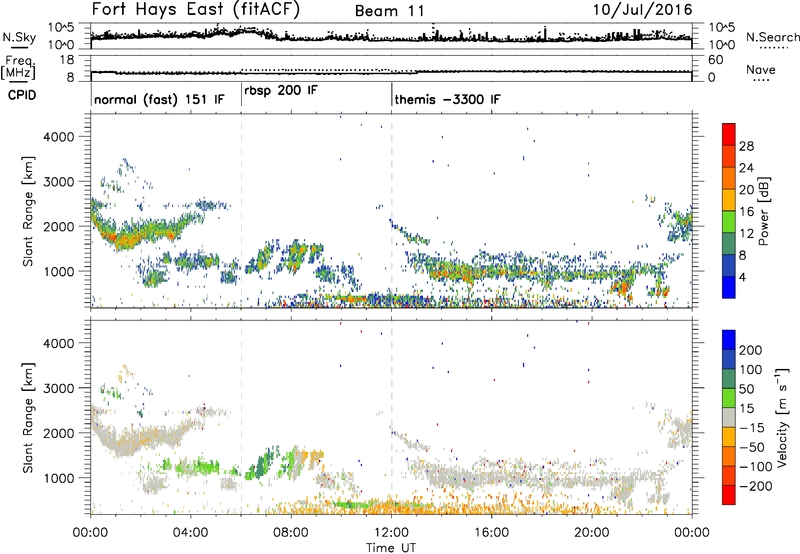Click the '20:00' time tick label

(592, 532)
